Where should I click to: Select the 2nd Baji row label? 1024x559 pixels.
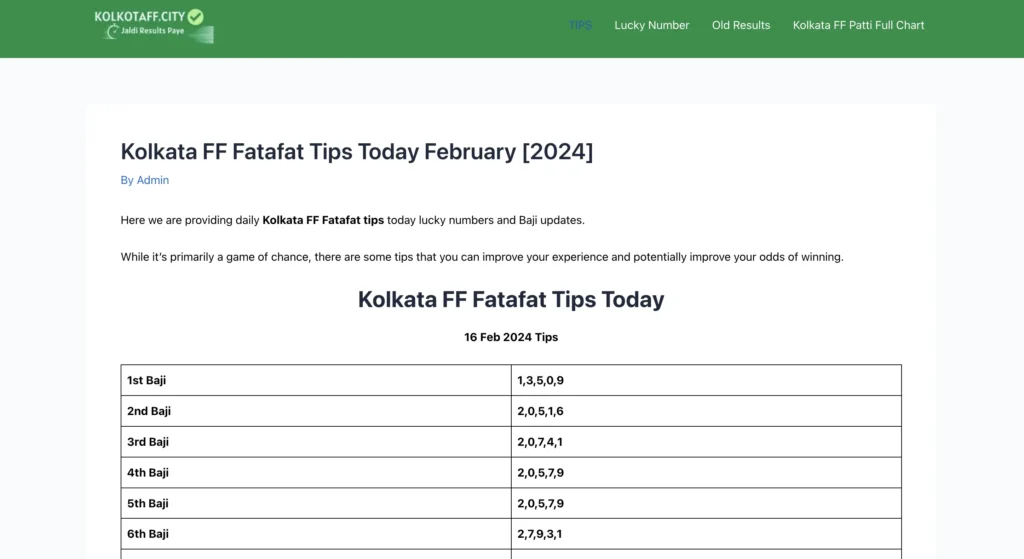(x=149, y=411)
